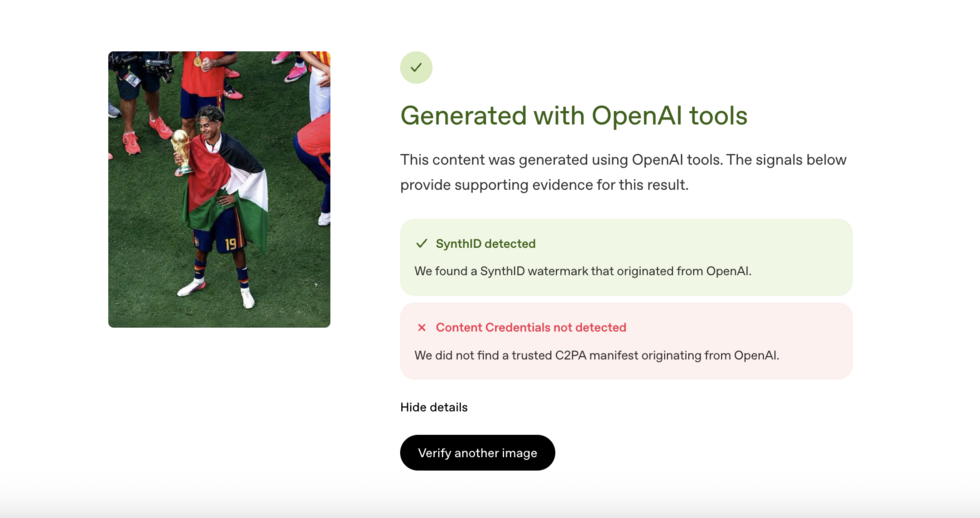
Task: Select the Generated with OpenAI tools heading
Action: [574, 116]
